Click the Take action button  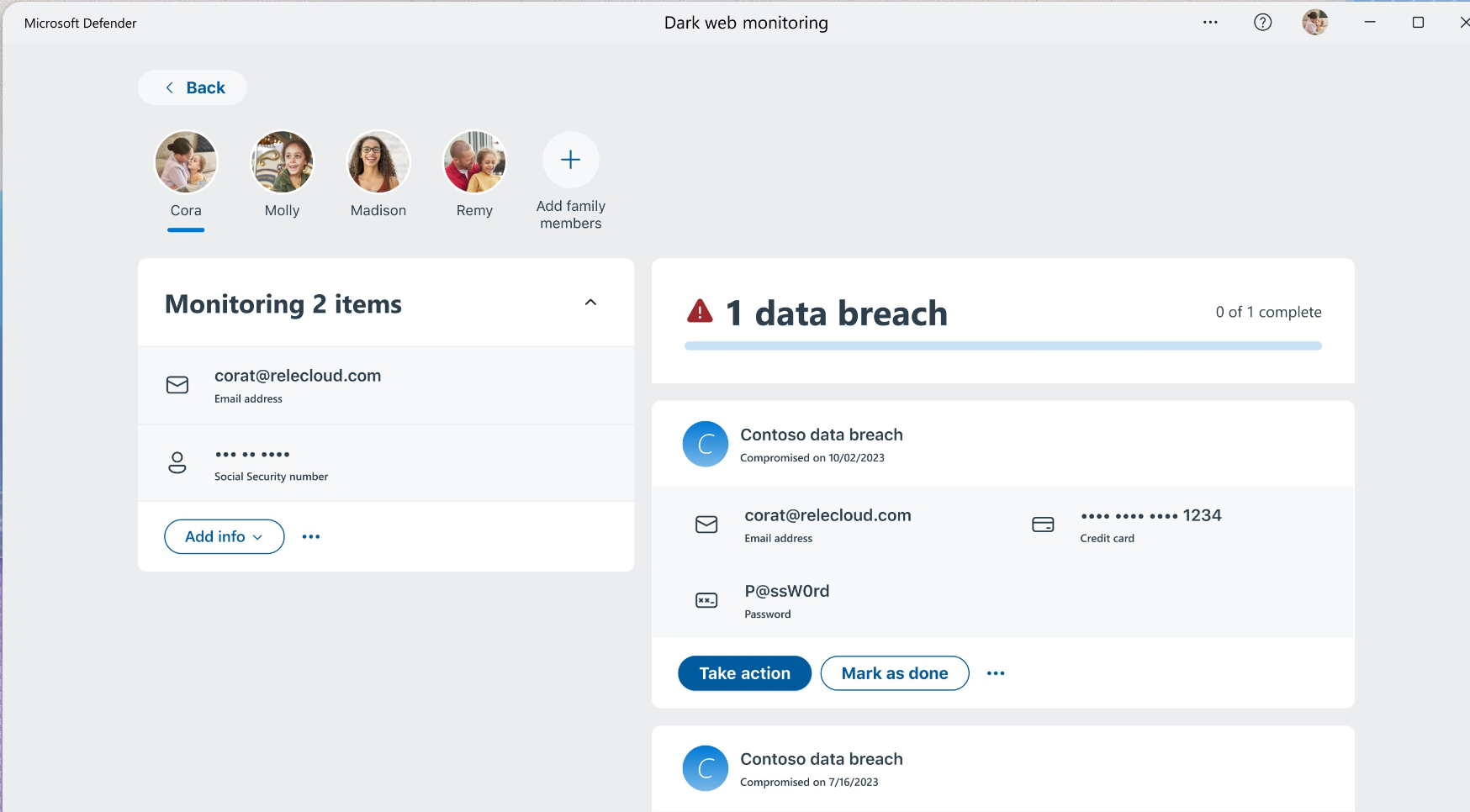point(745,673)
